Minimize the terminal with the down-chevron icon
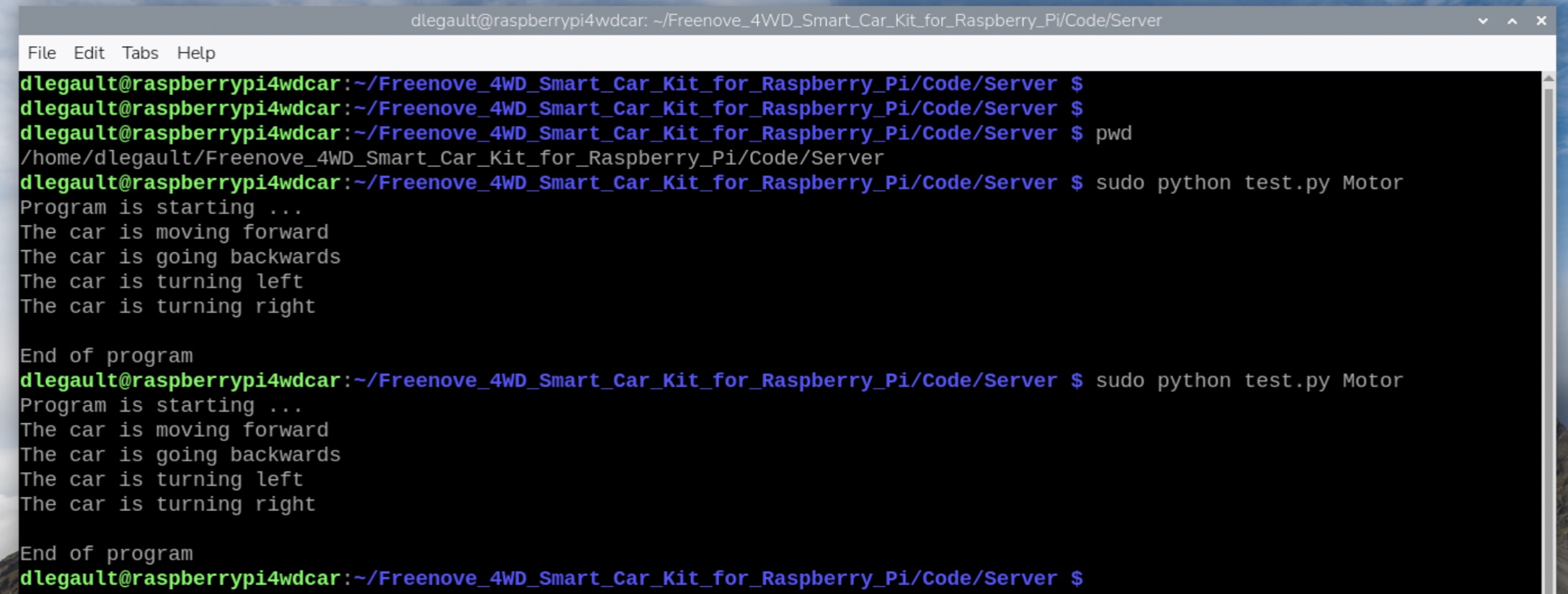The height and width of the screenshot is (594, 1568). [x=1483, y=21]
